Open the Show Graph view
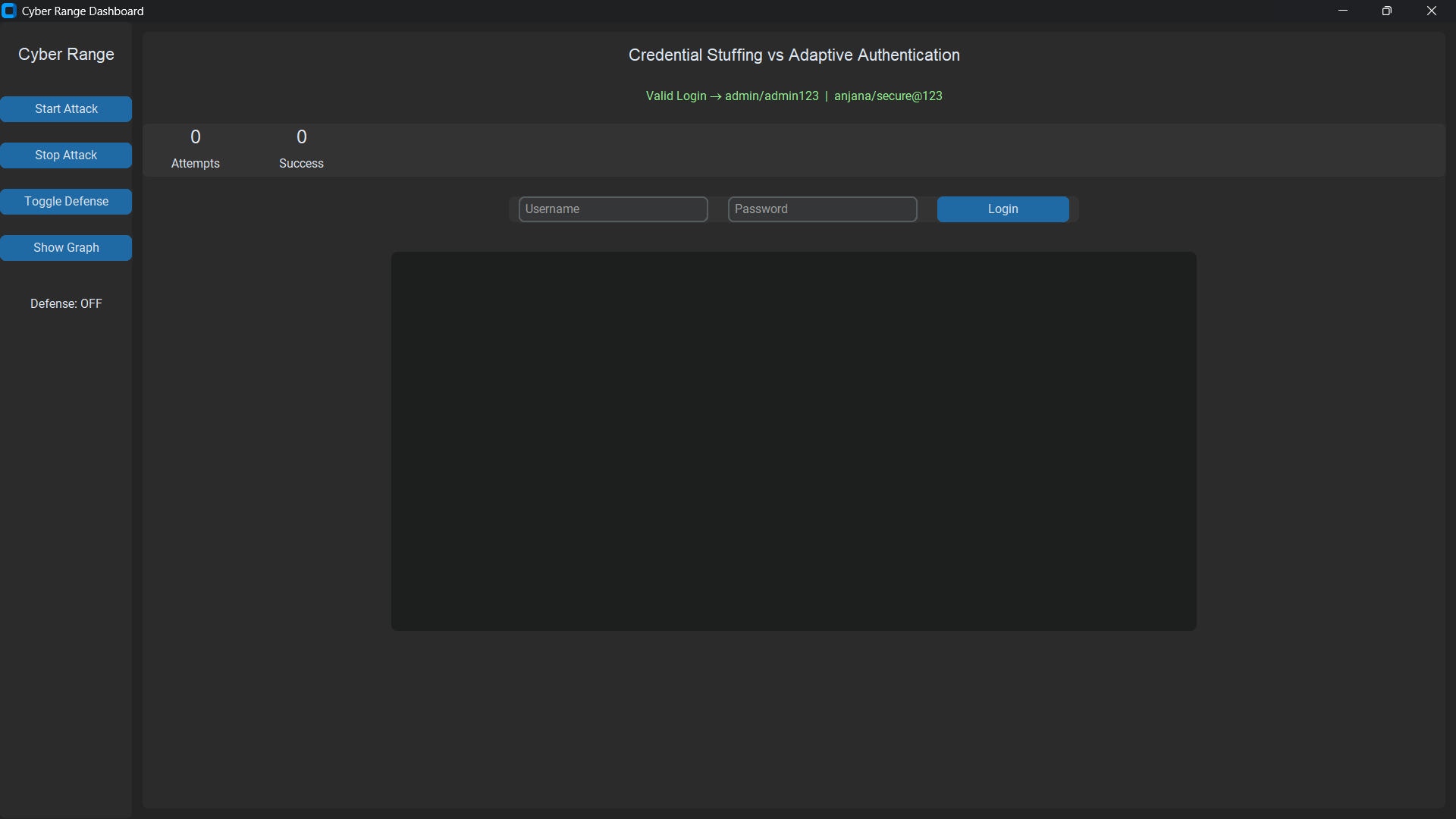 (x=66, y=248)
